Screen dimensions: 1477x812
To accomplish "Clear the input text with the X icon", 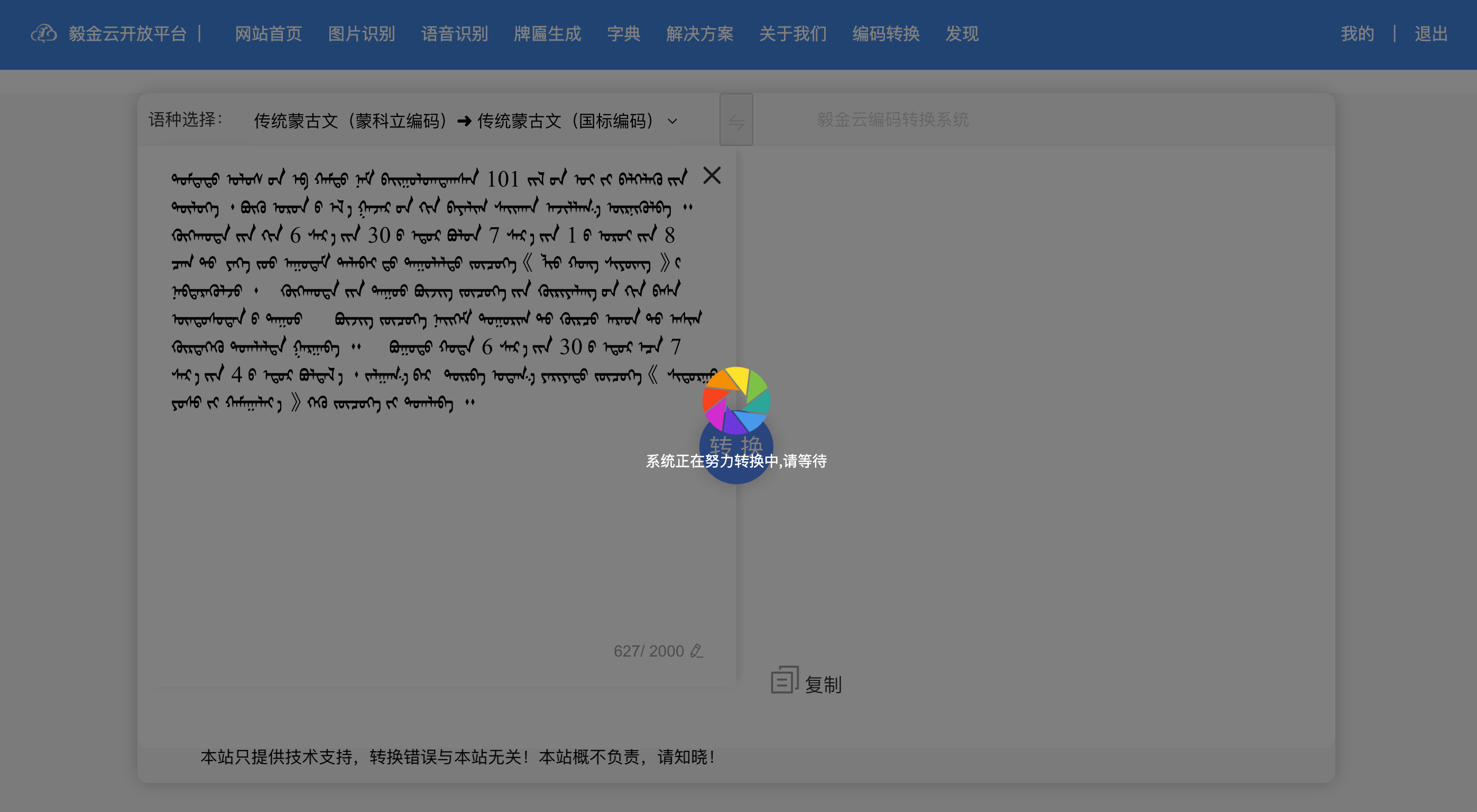I will tap(713, 176).
